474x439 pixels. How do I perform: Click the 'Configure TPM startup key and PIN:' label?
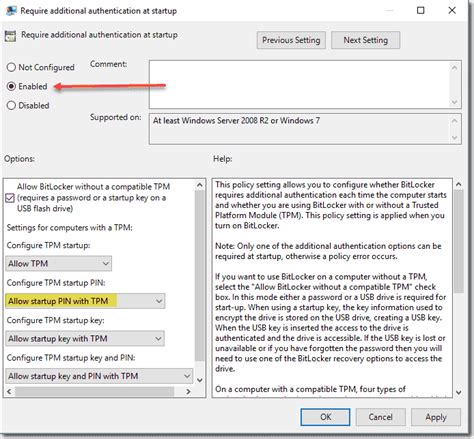click(x=71, y=358)
